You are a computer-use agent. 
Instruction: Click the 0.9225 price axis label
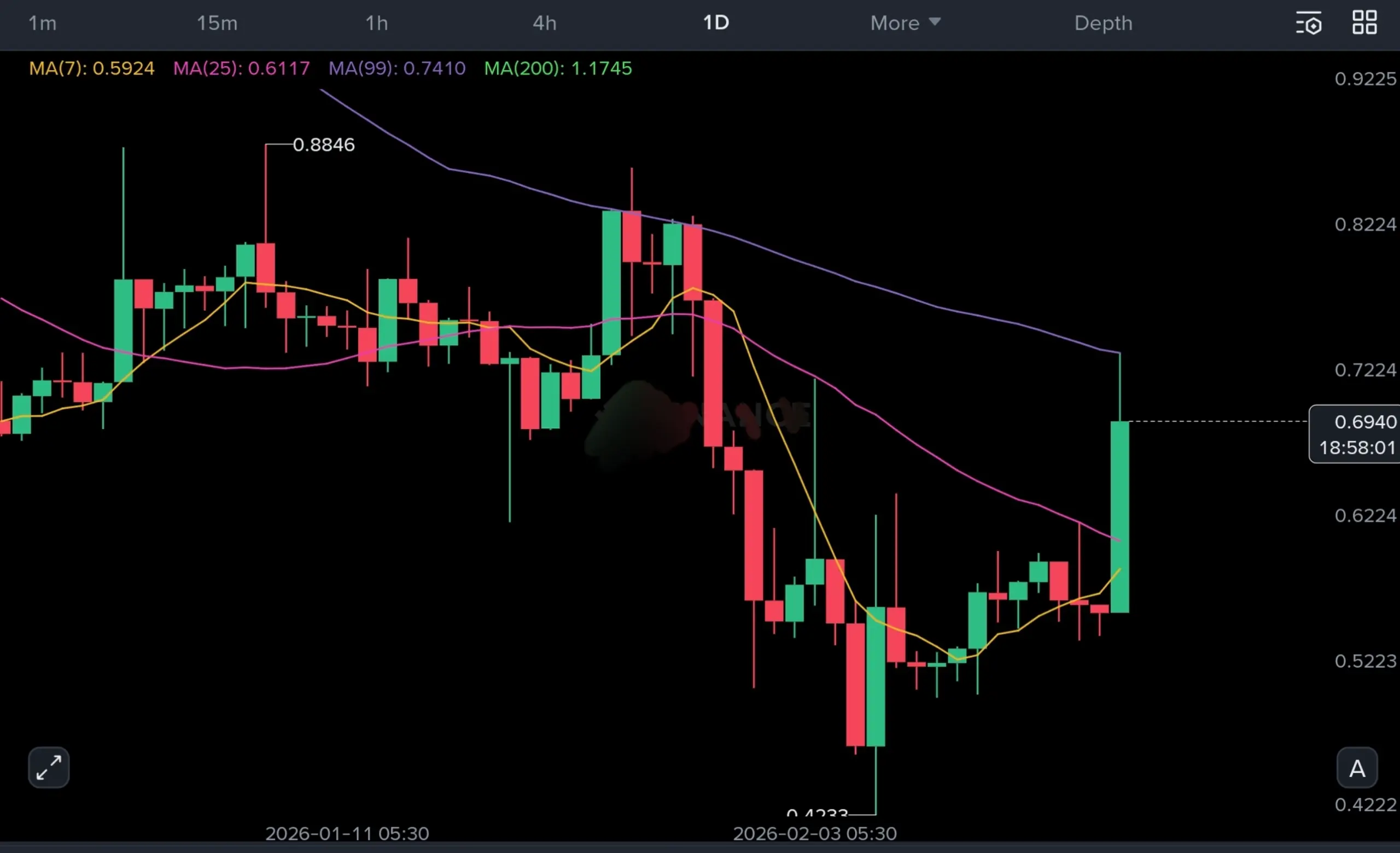tap(1365, 79)
